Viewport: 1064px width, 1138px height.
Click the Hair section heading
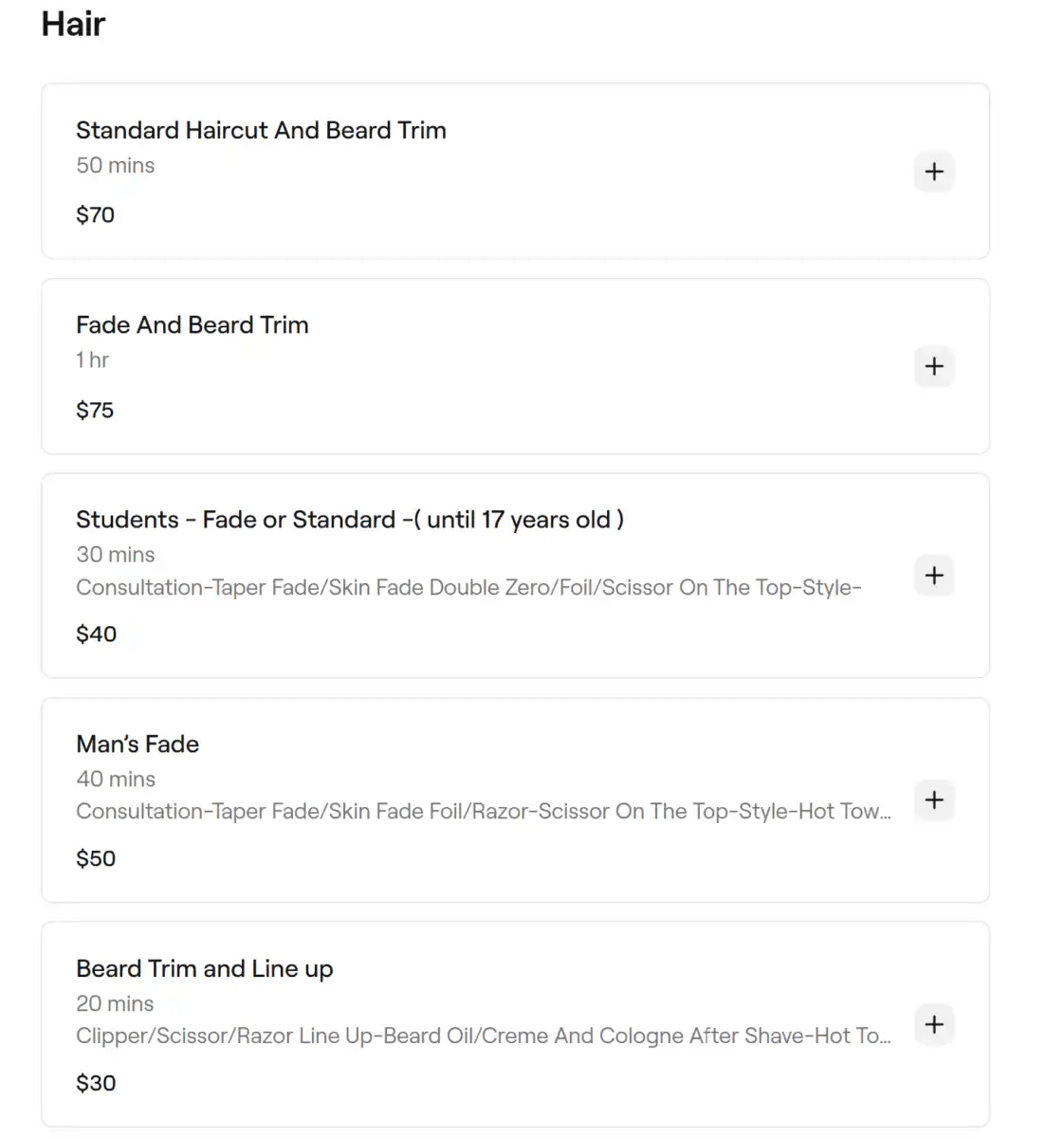click(x=73, y=24)
